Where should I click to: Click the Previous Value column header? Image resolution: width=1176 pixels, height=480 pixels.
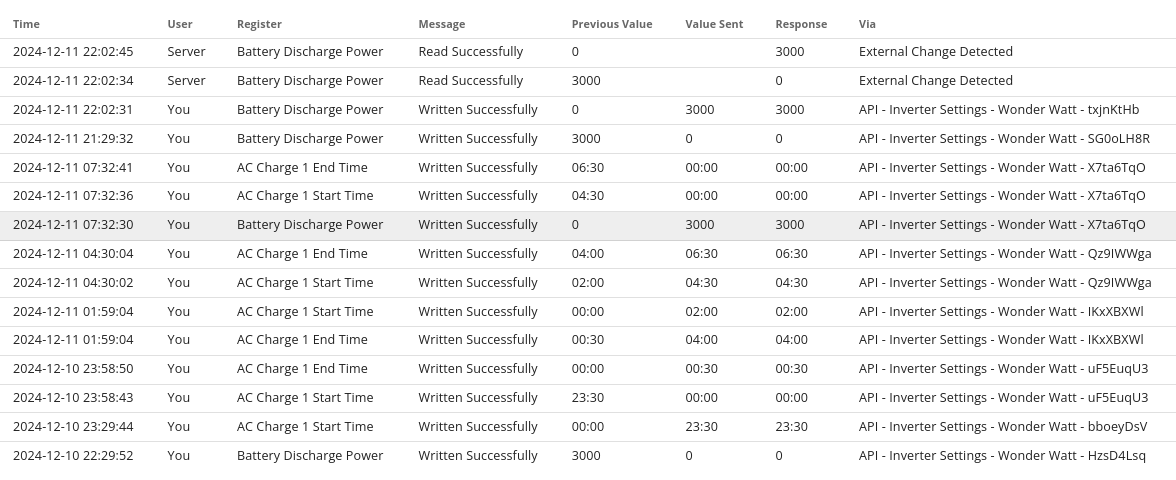point(612,24)
